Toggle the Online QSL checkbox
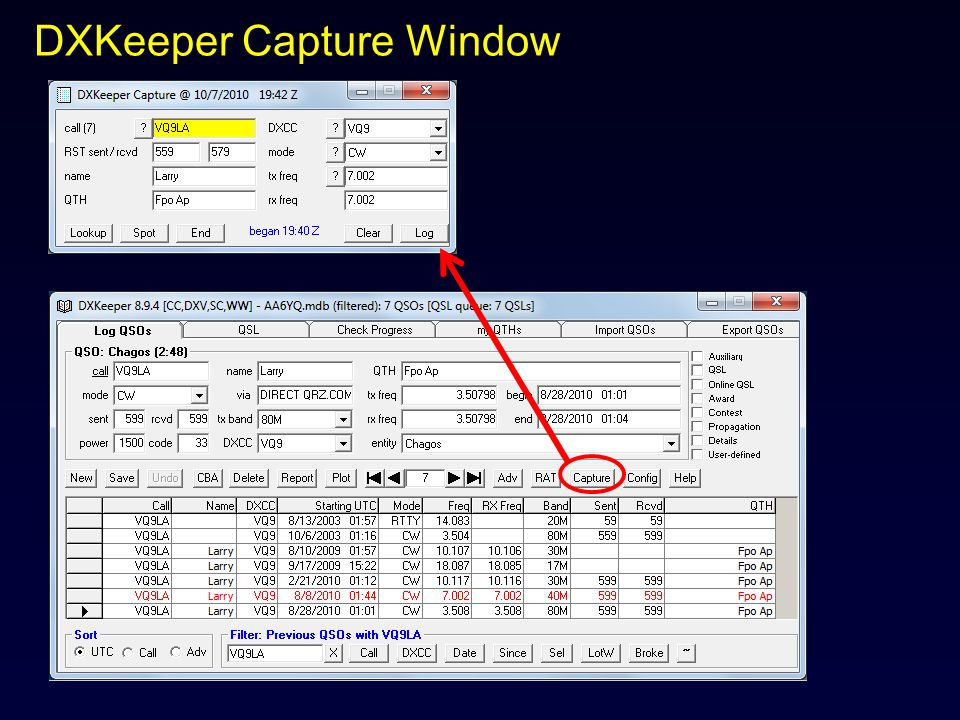The height and width of the screenshot is (720, 960). (697, 384)
